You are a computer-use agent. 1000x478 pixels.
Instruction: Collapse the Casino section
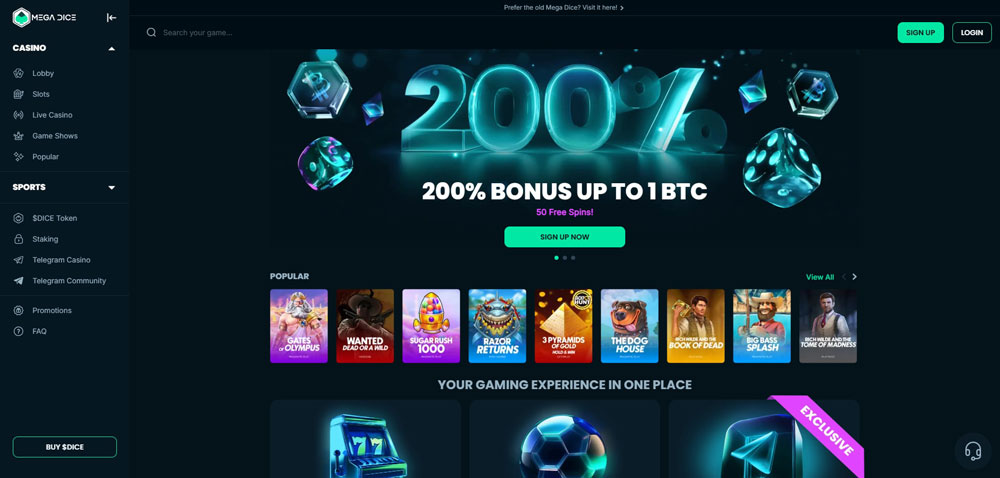(x=112, y=48)
